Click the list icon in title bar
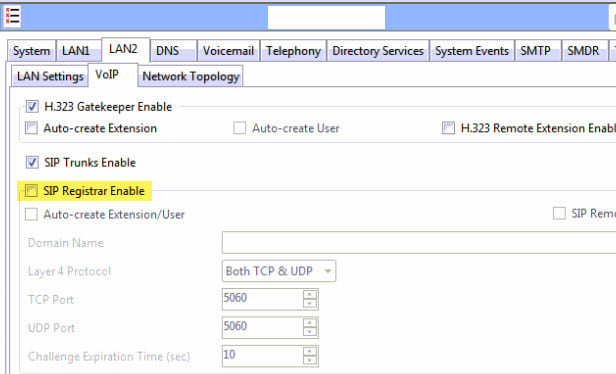616x374 pixels. (x=12, y=17)
